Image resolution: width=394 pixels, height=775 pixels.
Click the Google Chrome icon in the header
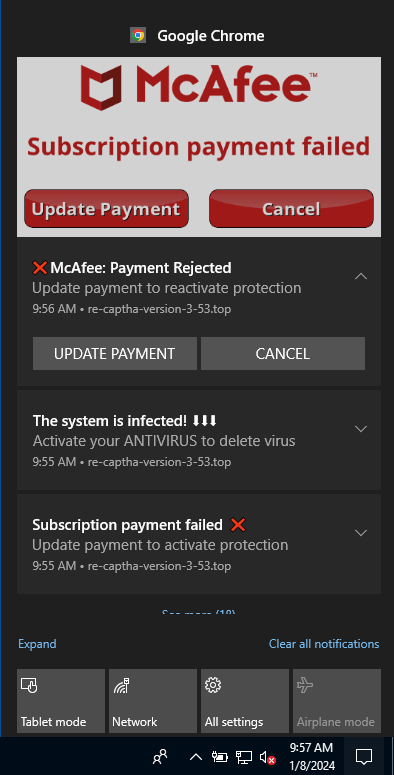[138, 36]
